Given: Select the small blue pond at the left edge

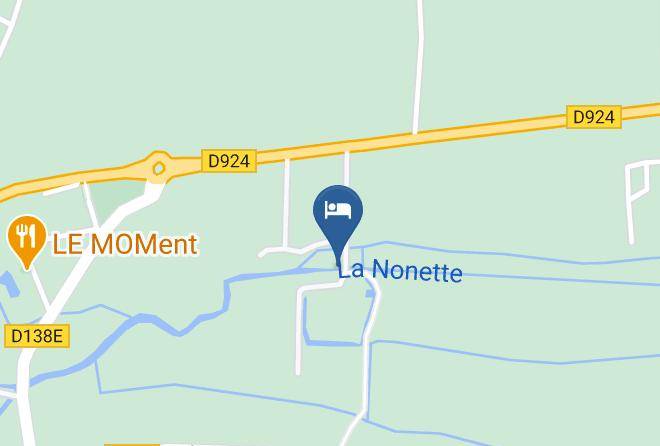Looking at the screenshot, I should (x=9, y=284).
